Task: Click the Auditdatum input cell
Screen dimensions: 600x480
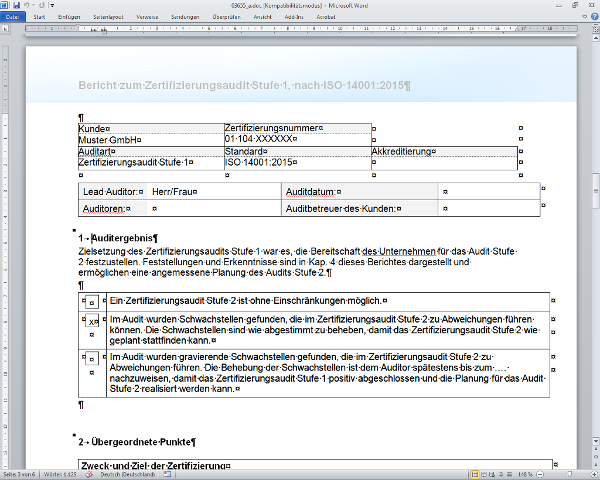Action: [488, 191]
